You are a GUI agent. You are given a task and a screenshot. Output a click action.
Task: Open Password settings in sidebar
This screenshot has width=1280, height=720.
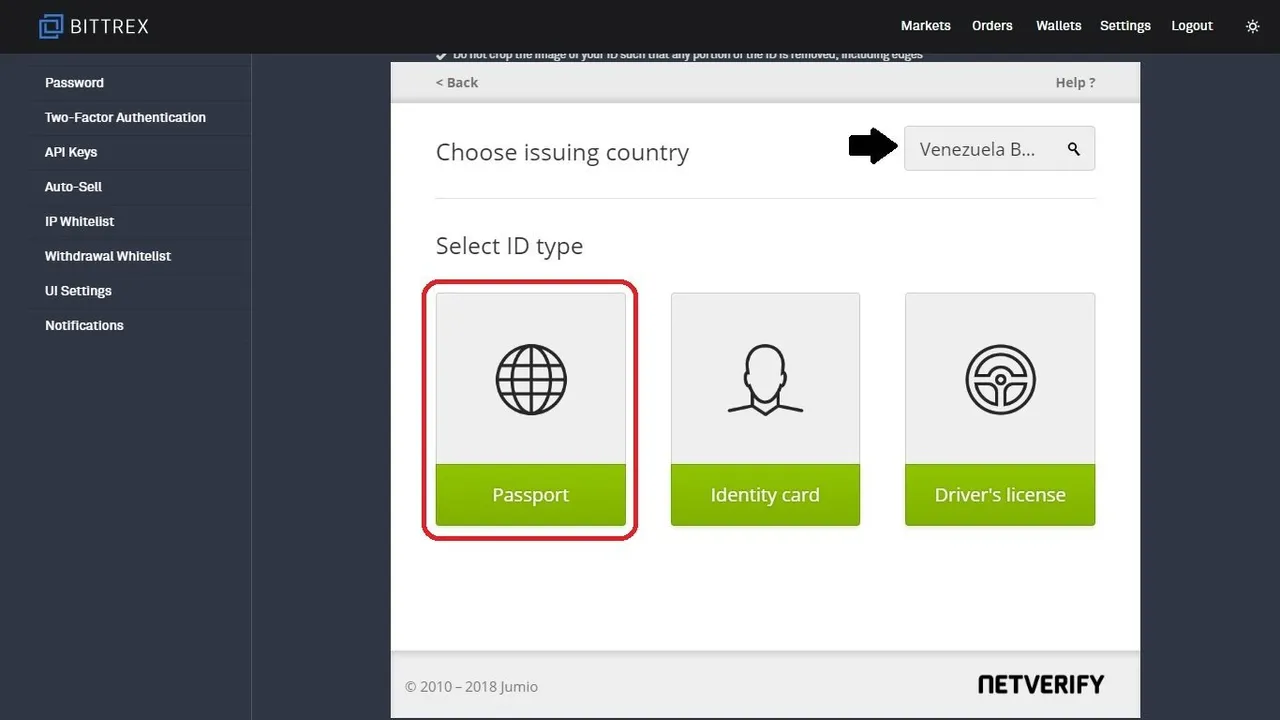[74, 83]
